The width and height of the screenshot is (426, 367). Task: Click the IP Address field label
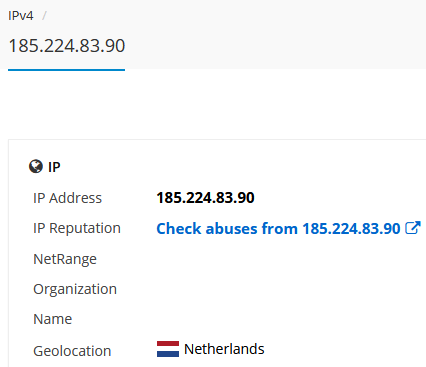click(67, 198)
